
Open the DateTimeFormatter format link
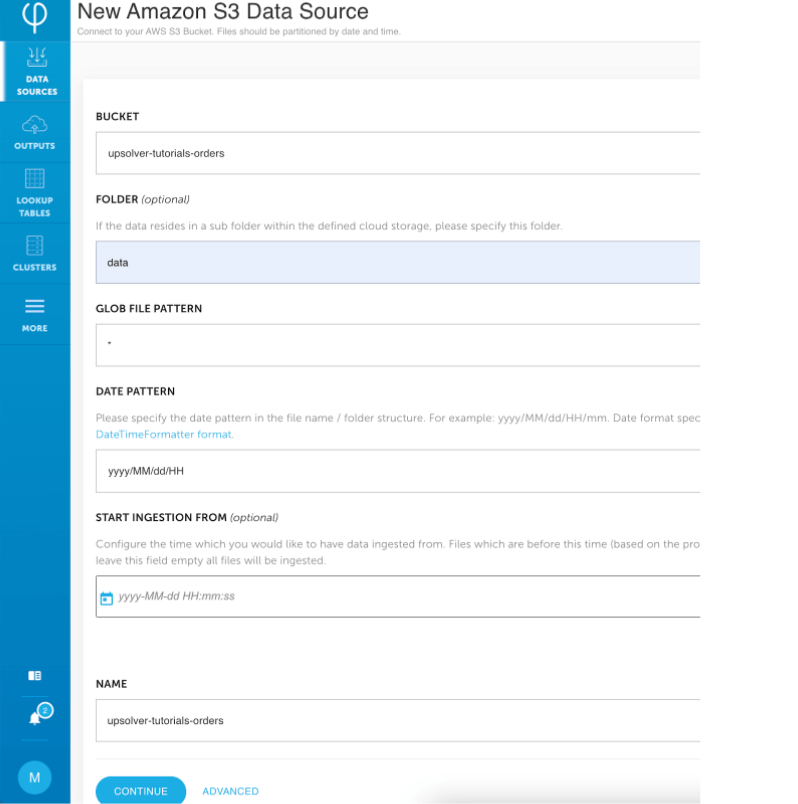click(164, 434)
